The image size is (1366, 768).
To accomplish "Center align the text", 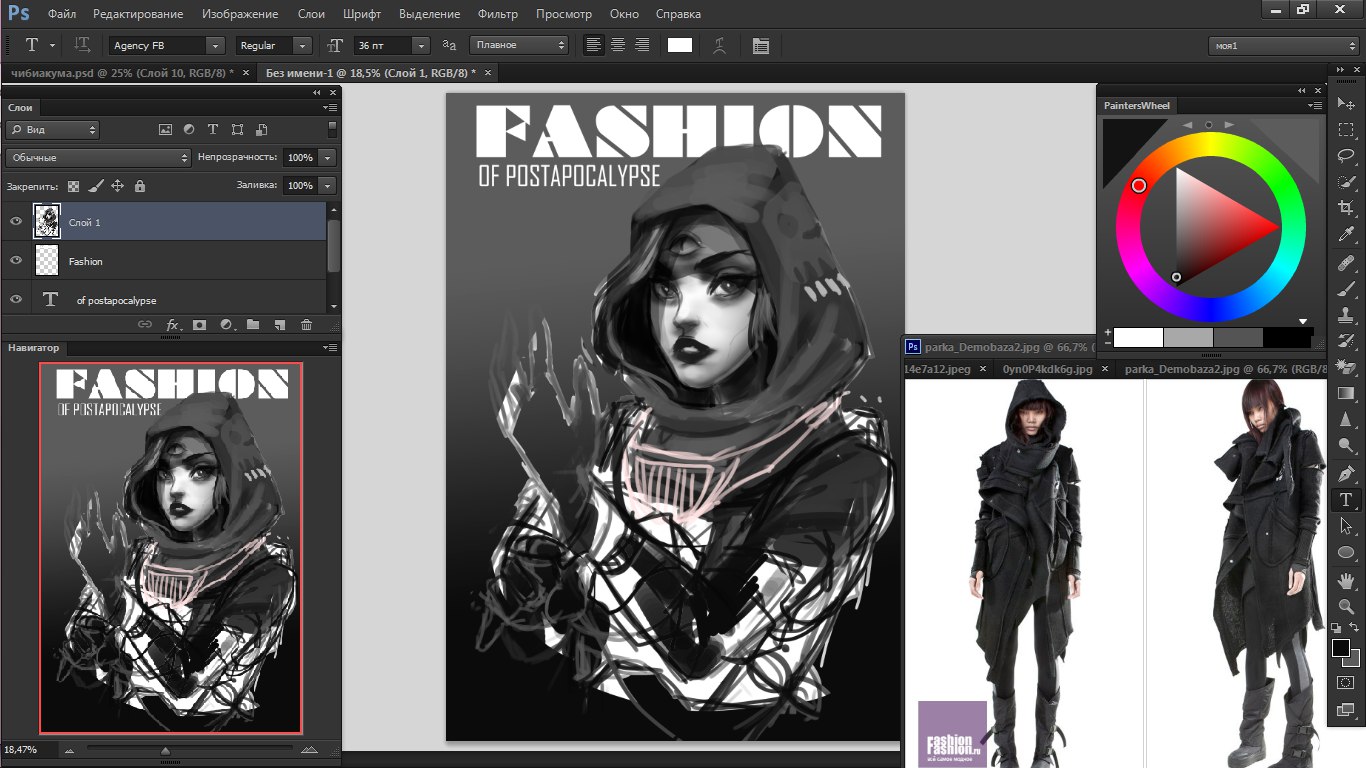I will tap(618, 45).
